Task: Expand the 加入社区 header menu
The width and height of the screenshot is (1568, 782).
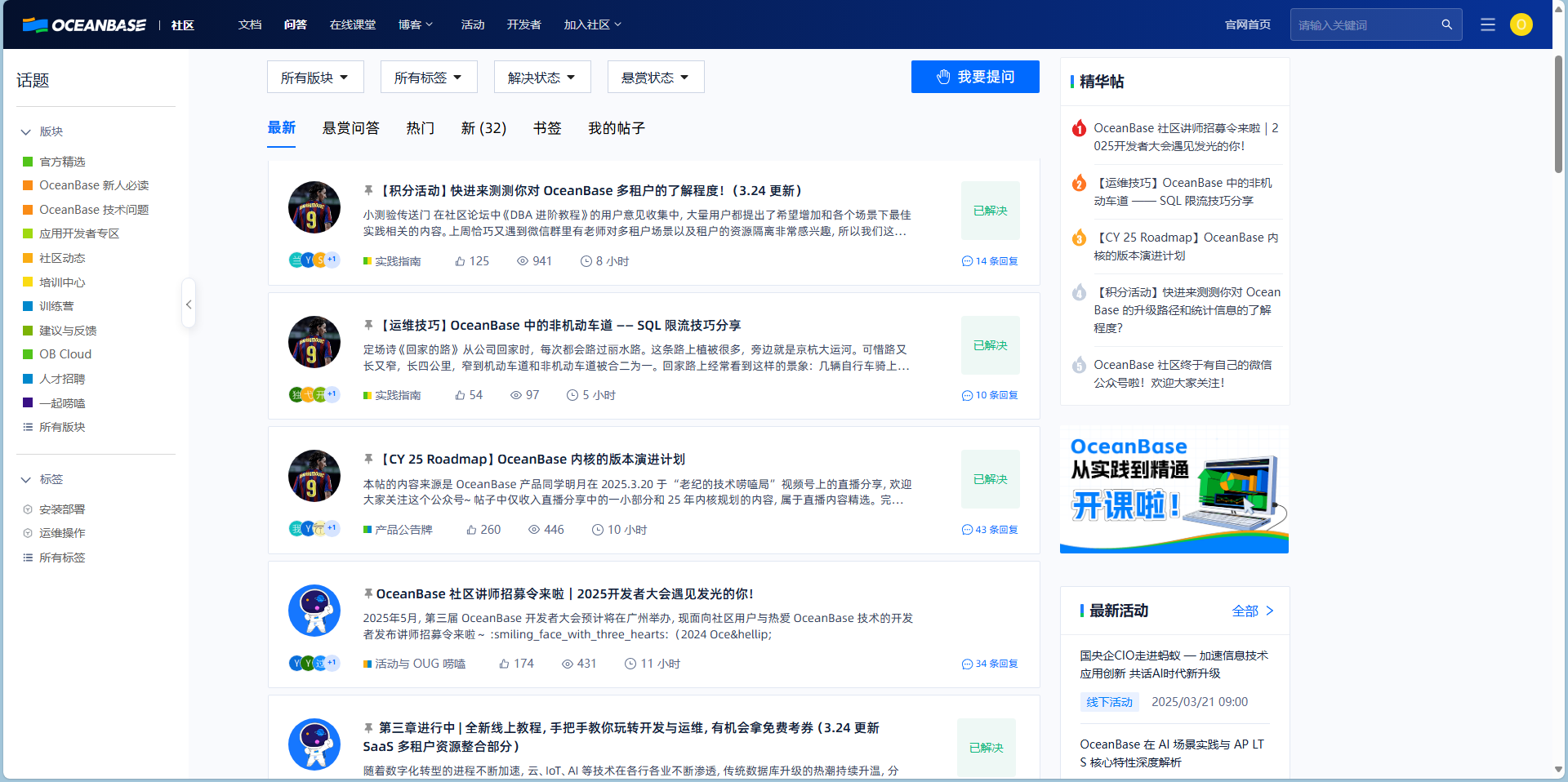Action: coord(593,24)
